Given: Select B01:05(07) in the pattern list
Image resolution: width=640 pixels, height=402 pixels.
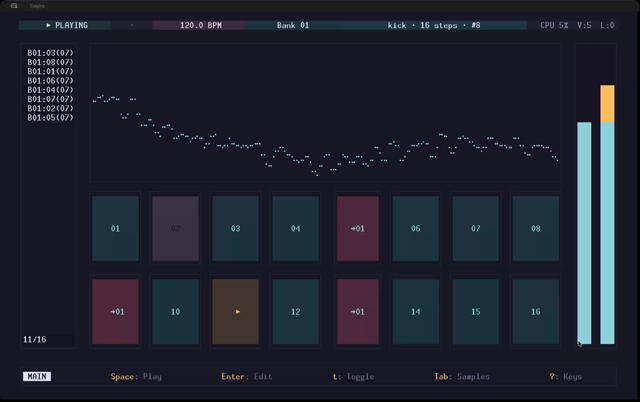Looking at the screenshot, I should [x=50, y=118].
